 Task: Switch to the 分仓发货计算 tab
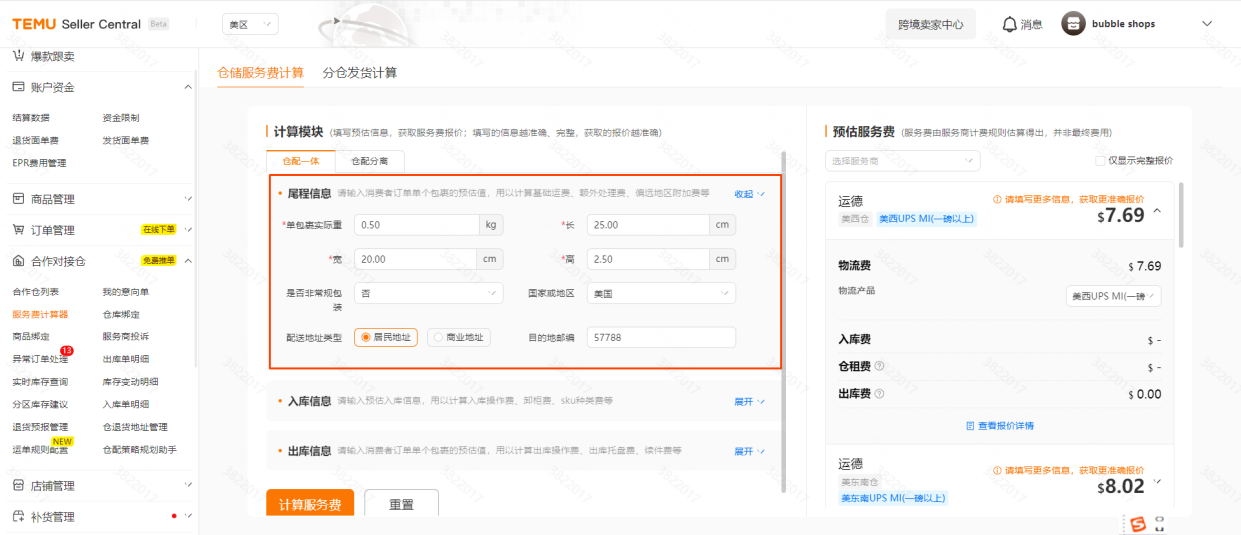(359, 73)
